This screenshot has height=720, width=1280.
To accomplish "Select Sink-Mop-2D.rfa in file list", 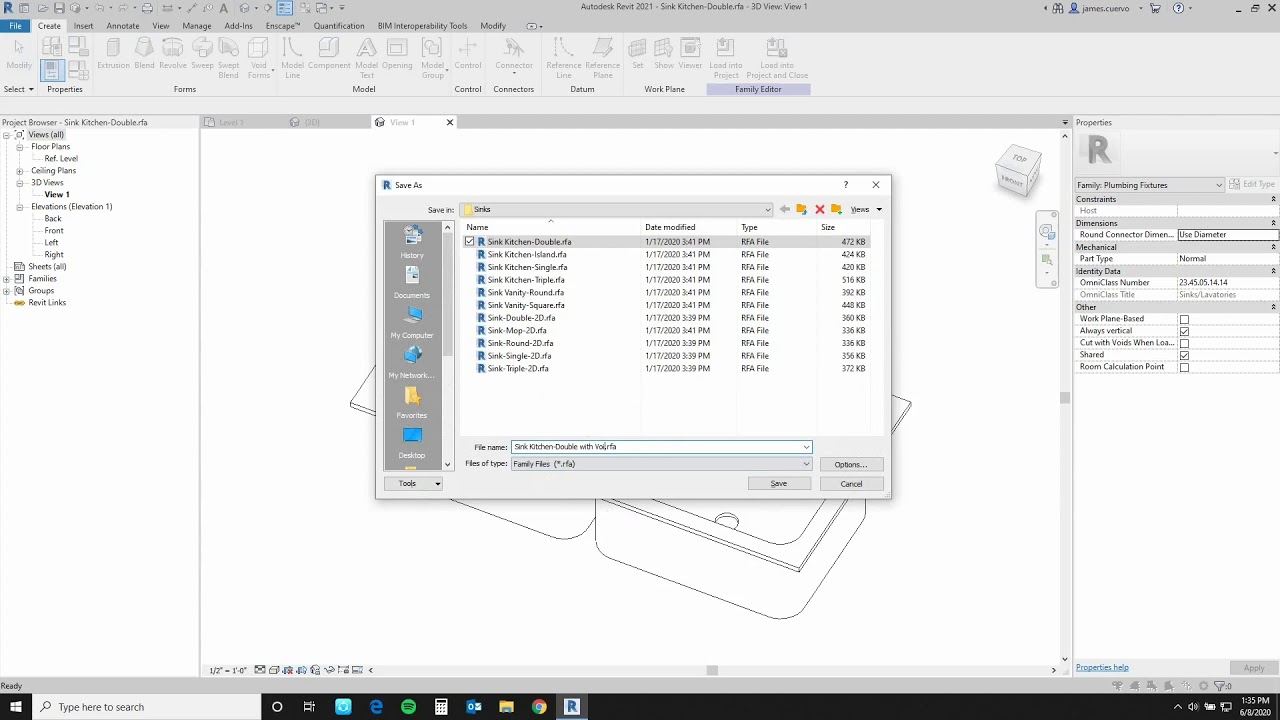I will [x=517, y=331].
